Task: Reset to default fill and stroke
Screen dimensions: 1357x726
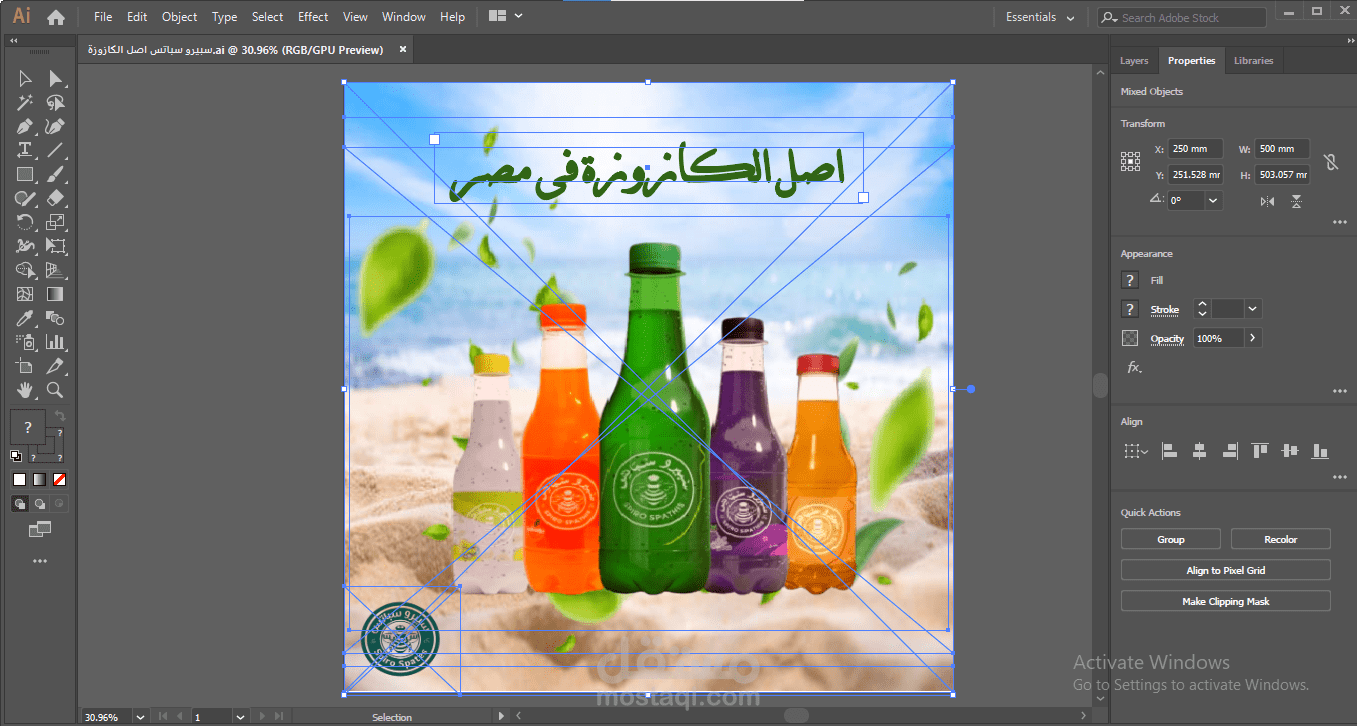Action: click(16, 456)
